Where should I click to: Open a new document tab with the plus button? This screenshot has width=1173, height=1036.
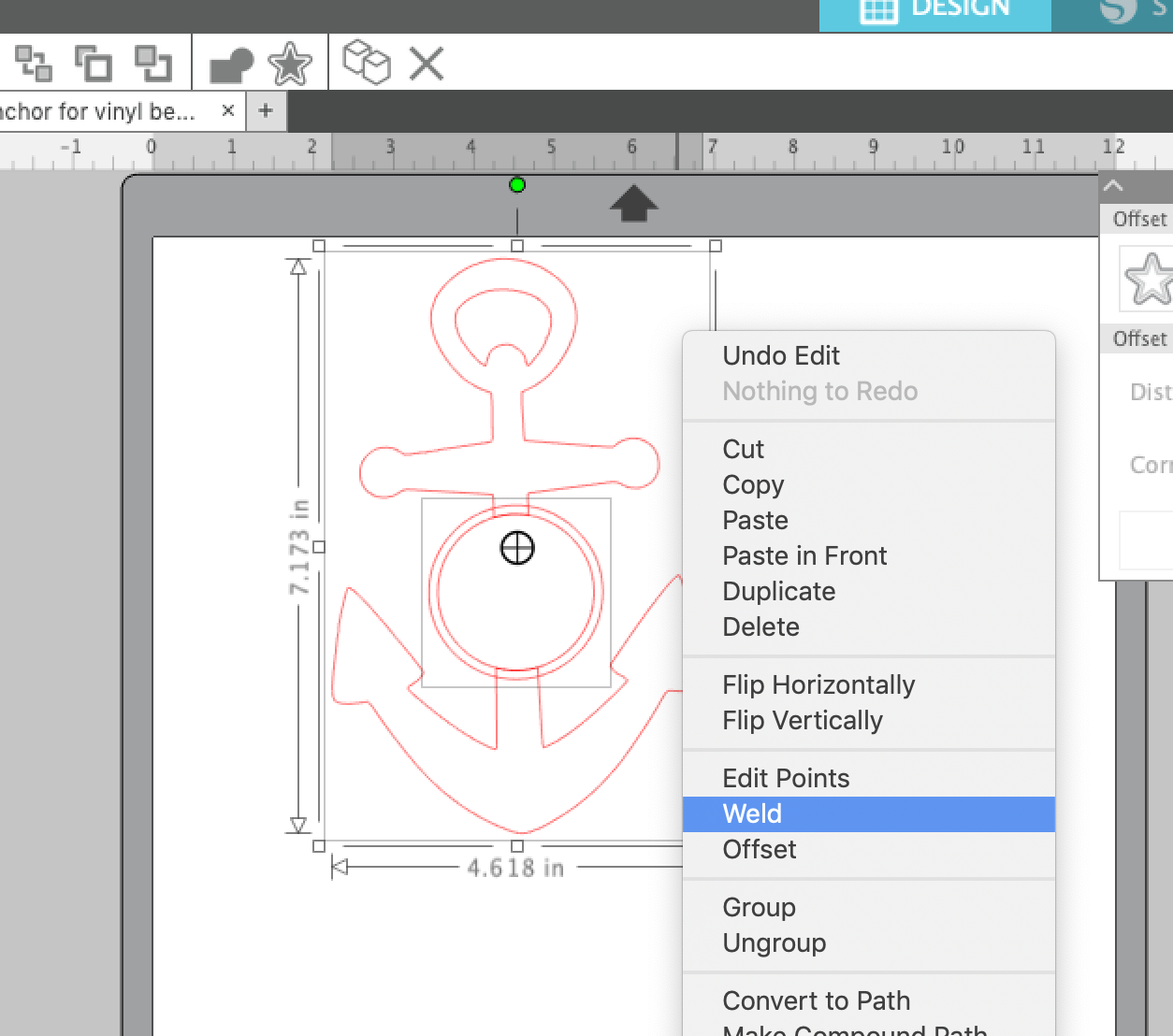point(266,110)
